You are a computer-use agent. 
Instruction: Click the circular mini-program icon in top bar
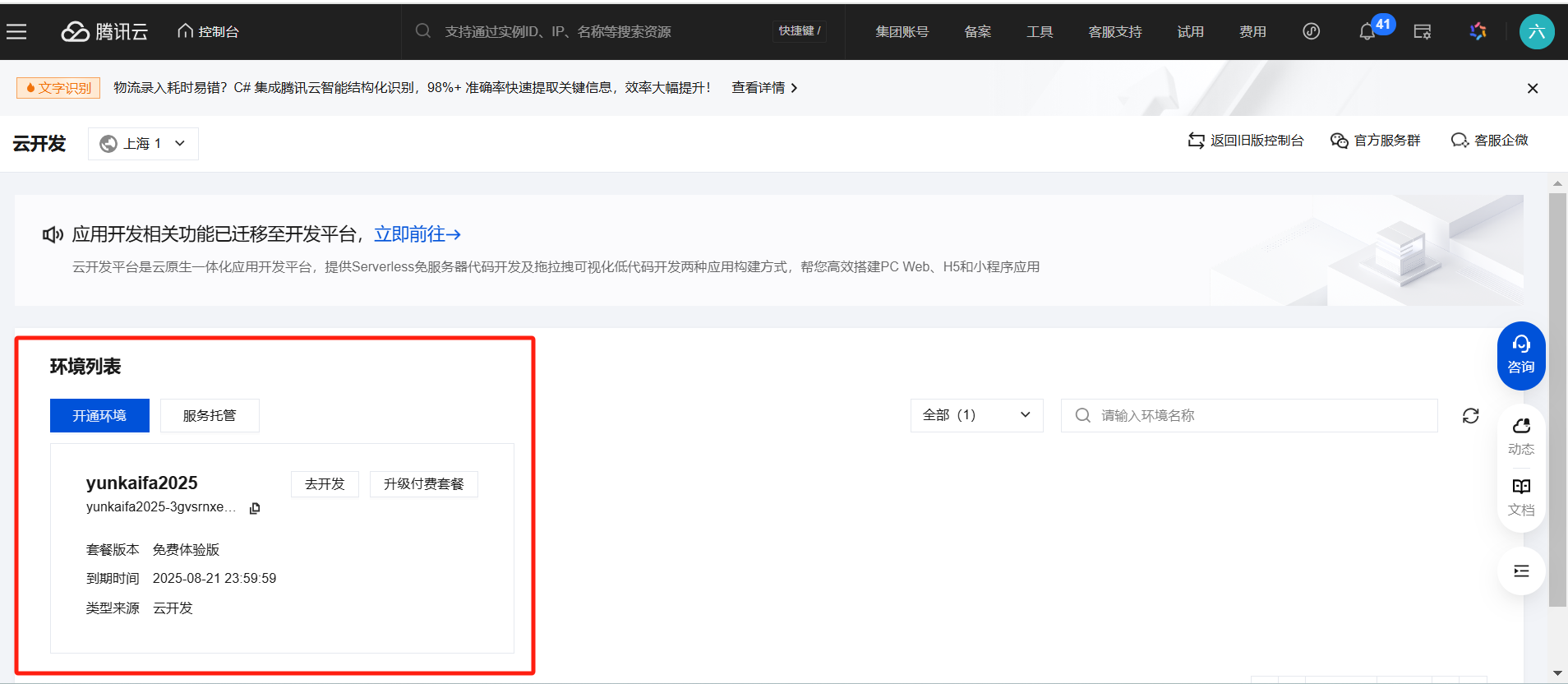1312,31
